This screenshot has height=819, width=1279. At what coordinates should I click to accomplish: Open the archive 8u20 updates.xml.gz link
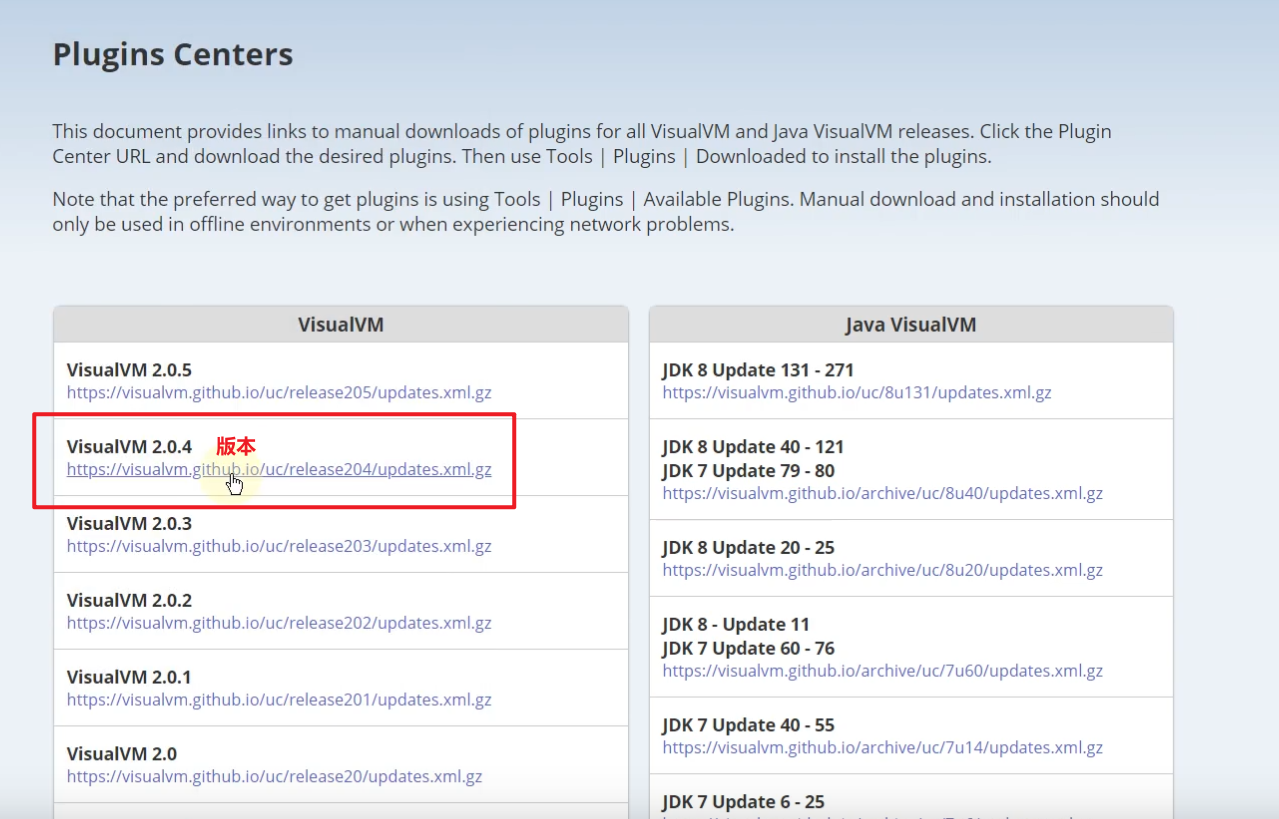pos(883,571)
